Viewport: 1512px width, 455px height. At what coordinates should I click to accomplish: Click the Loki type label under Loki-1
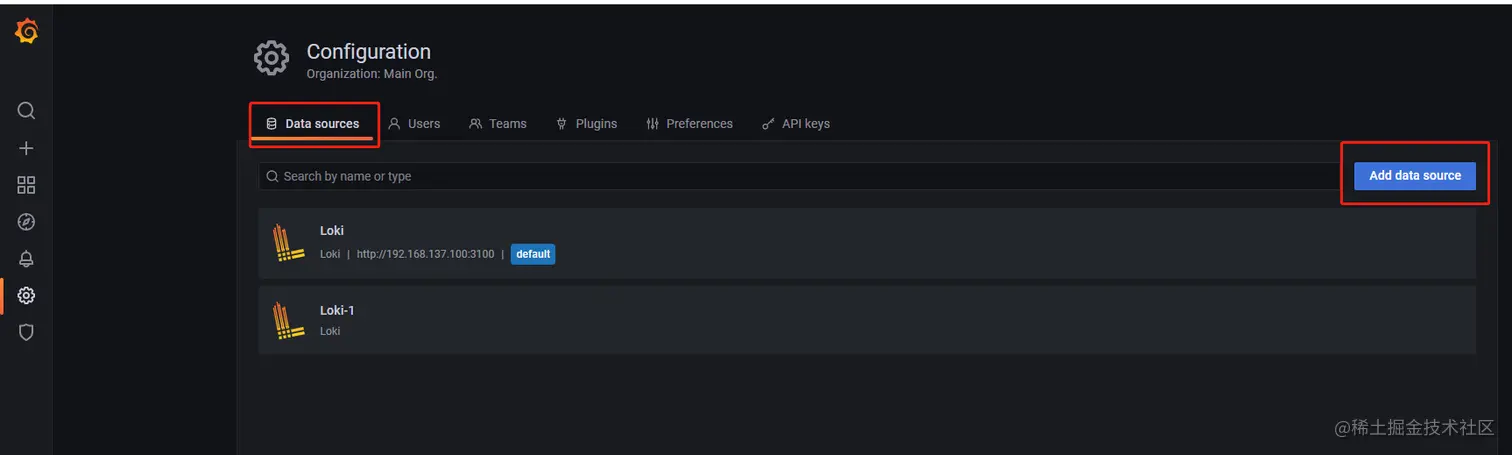(x=330, y=331)
